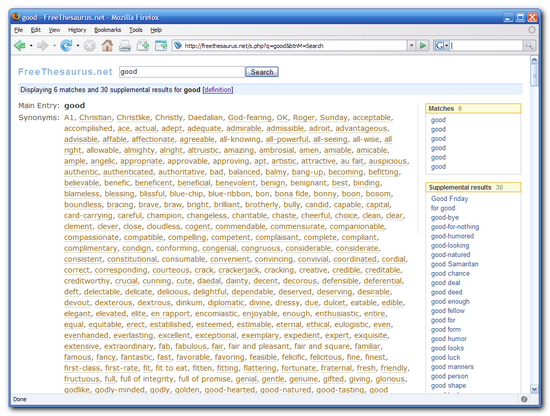The image size is (550, 416).
Task: Click the vertical scrollbar down arrow
Action: coord(534,389)
